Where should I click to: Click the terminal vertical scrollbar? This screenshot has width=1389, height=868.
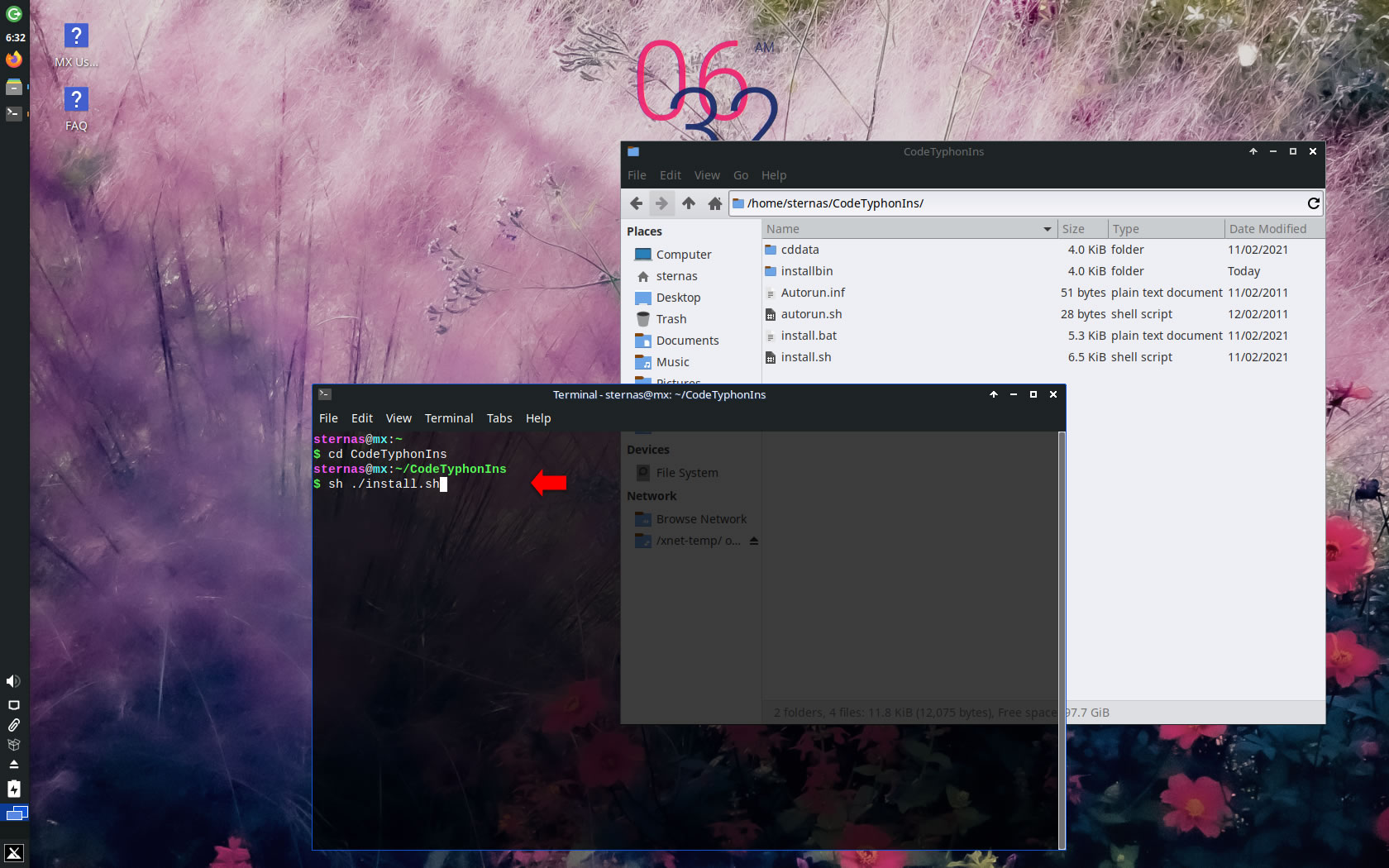1062,640
